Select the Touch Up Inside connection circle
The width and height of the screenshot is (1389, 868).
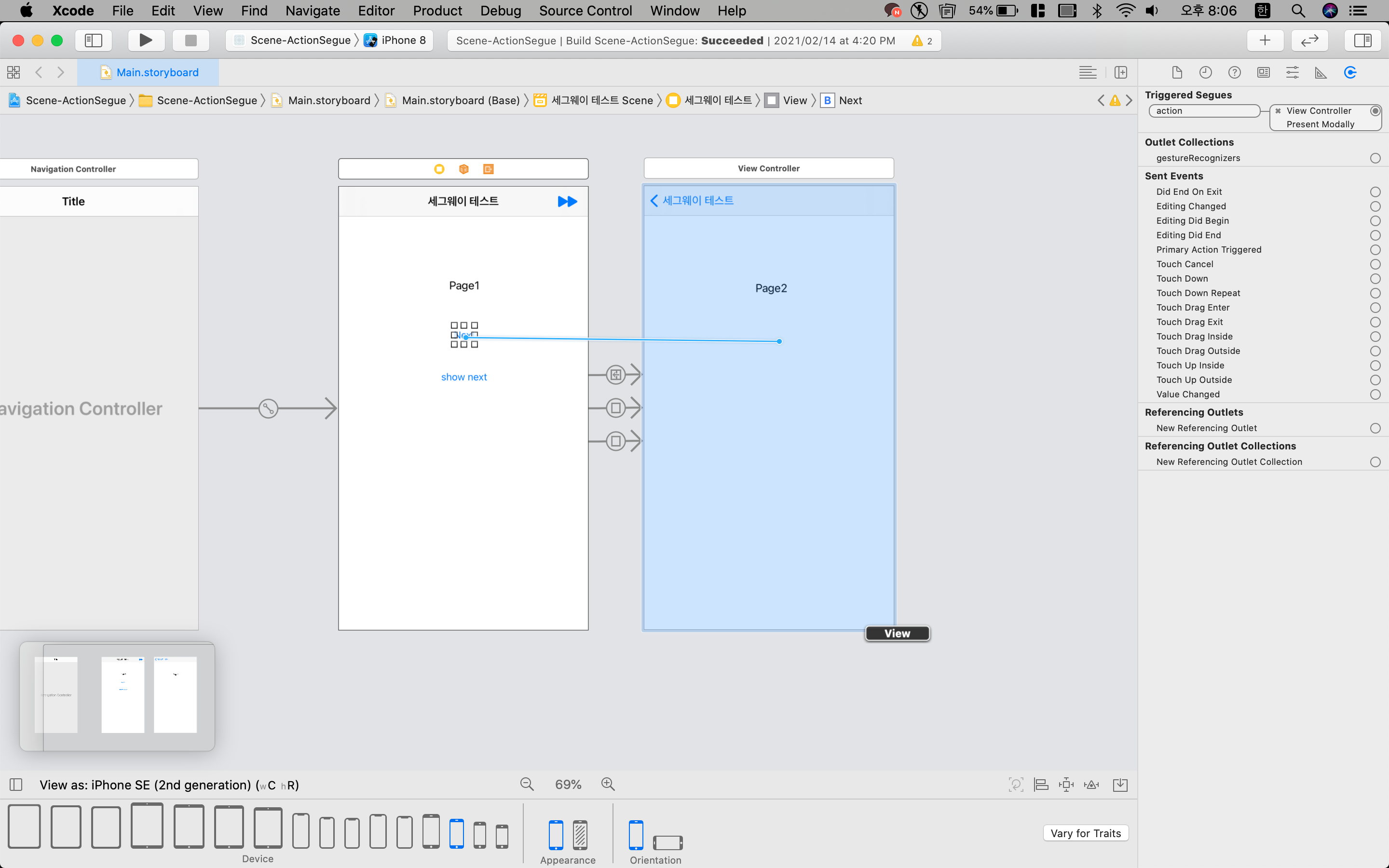(x=1375, y=366)
